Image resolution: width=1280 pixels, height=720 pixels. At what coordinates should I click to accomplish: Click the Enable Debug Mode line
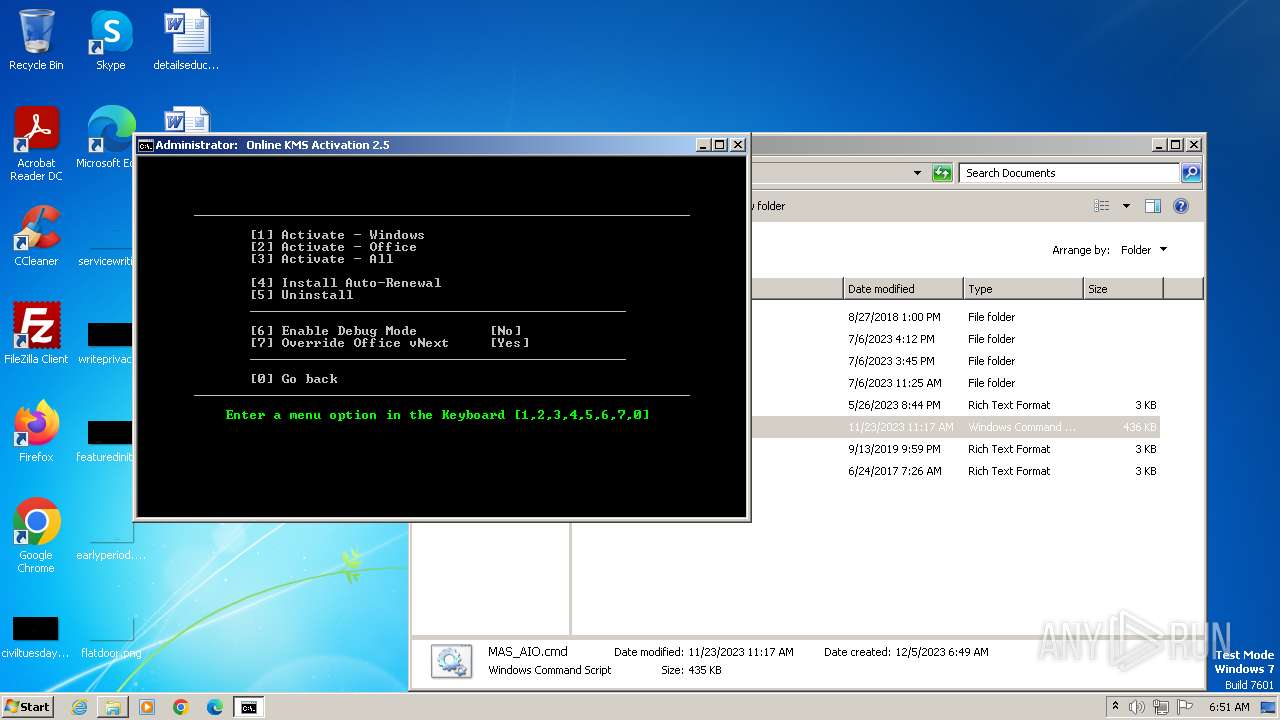(386, 331)
